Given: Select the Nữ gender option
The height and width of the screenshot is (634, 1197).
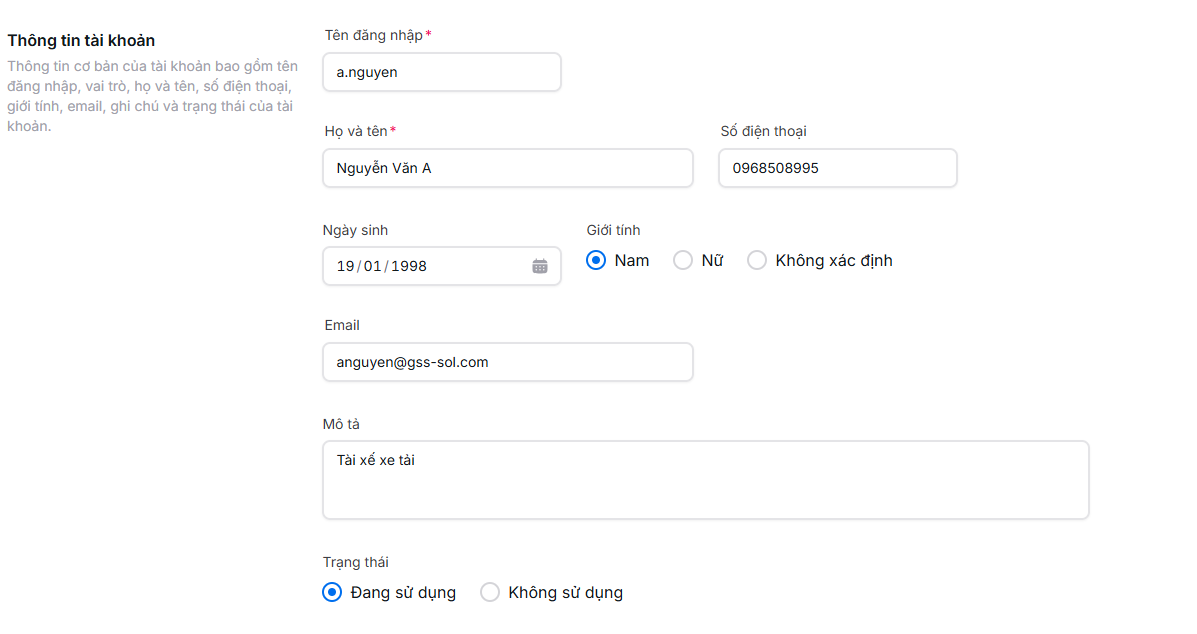Looking at the screenshot, I should point(683,260).
